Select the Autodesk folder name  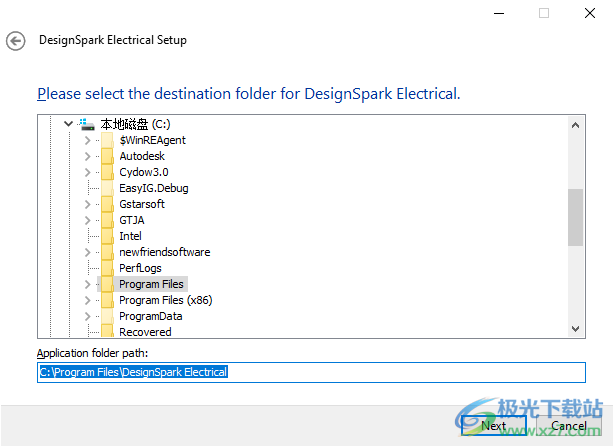point(142,156)
